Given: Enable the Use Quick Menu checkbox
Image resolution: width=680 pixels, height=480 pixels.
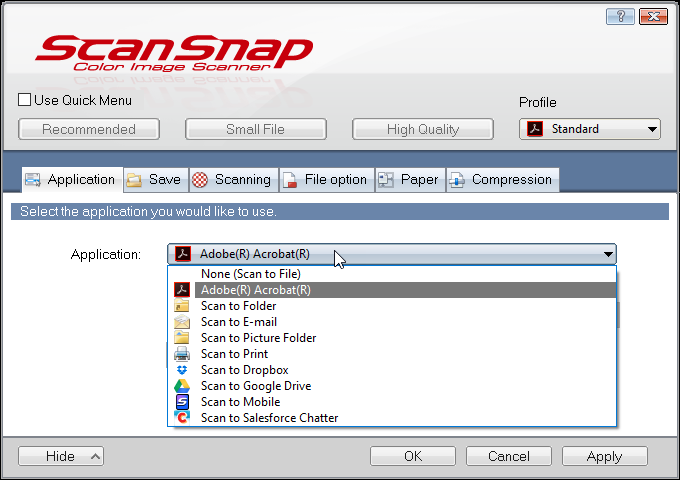Looking at the screenshot, I should [x=25, y=100].
